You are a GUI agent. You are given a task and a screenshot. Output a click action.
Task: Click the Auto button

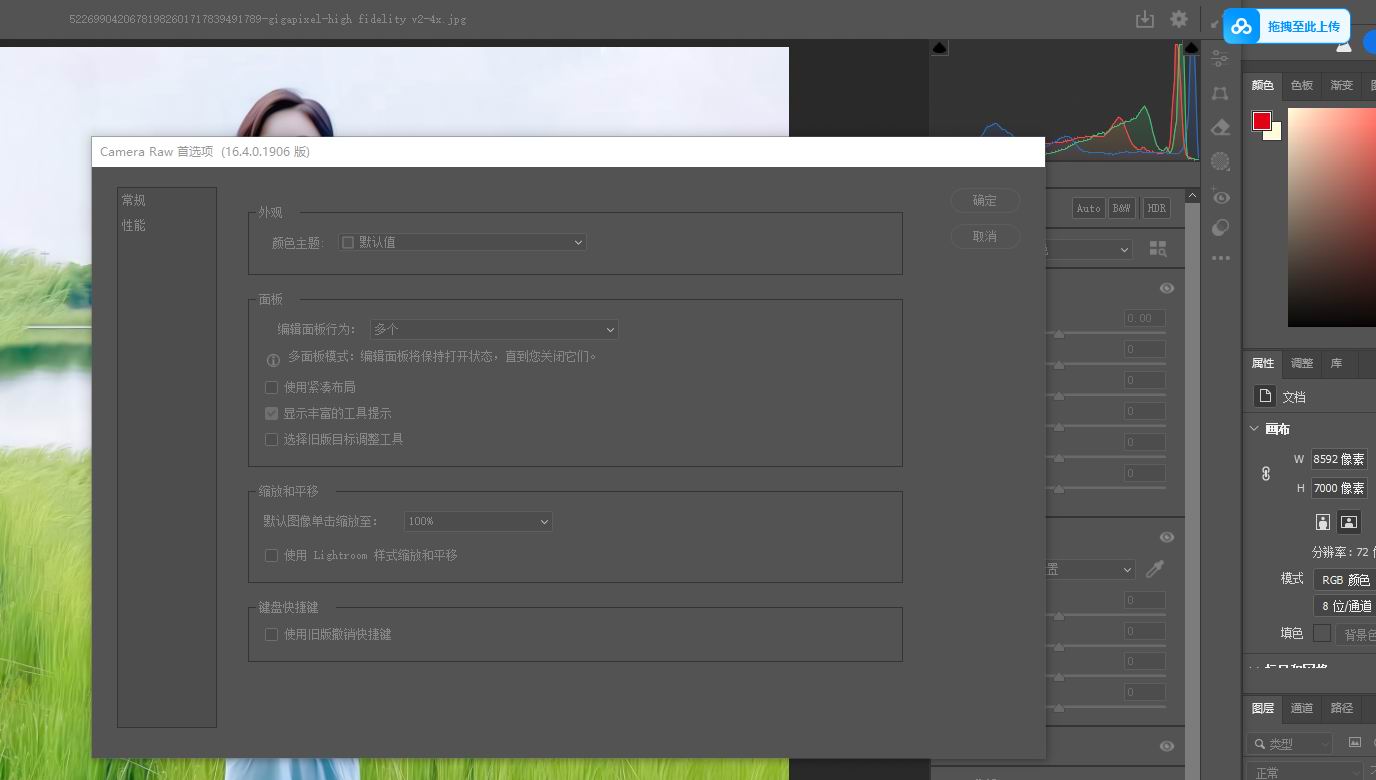click(x=1088, y=208)
